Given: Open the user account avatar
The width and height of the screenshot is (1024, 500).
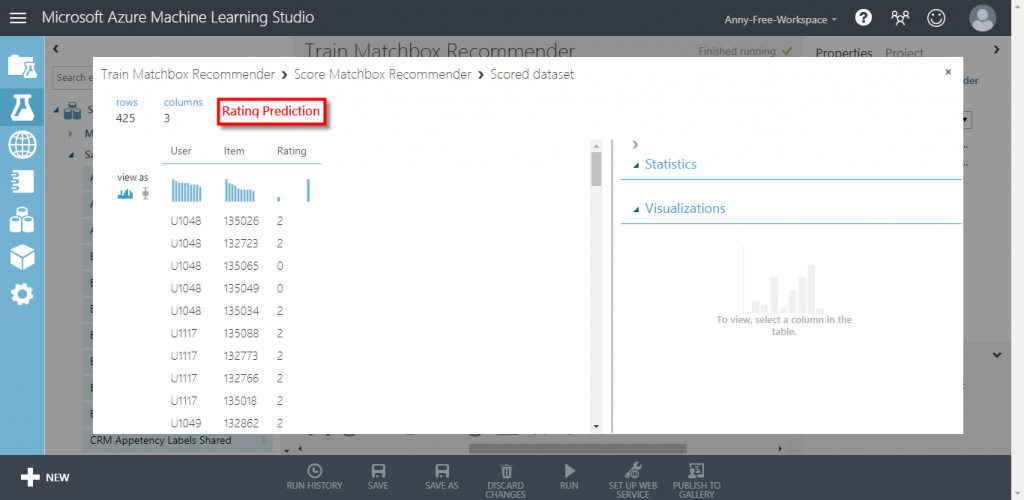Looking at the screenshot, I should click(x=983, y=18).
